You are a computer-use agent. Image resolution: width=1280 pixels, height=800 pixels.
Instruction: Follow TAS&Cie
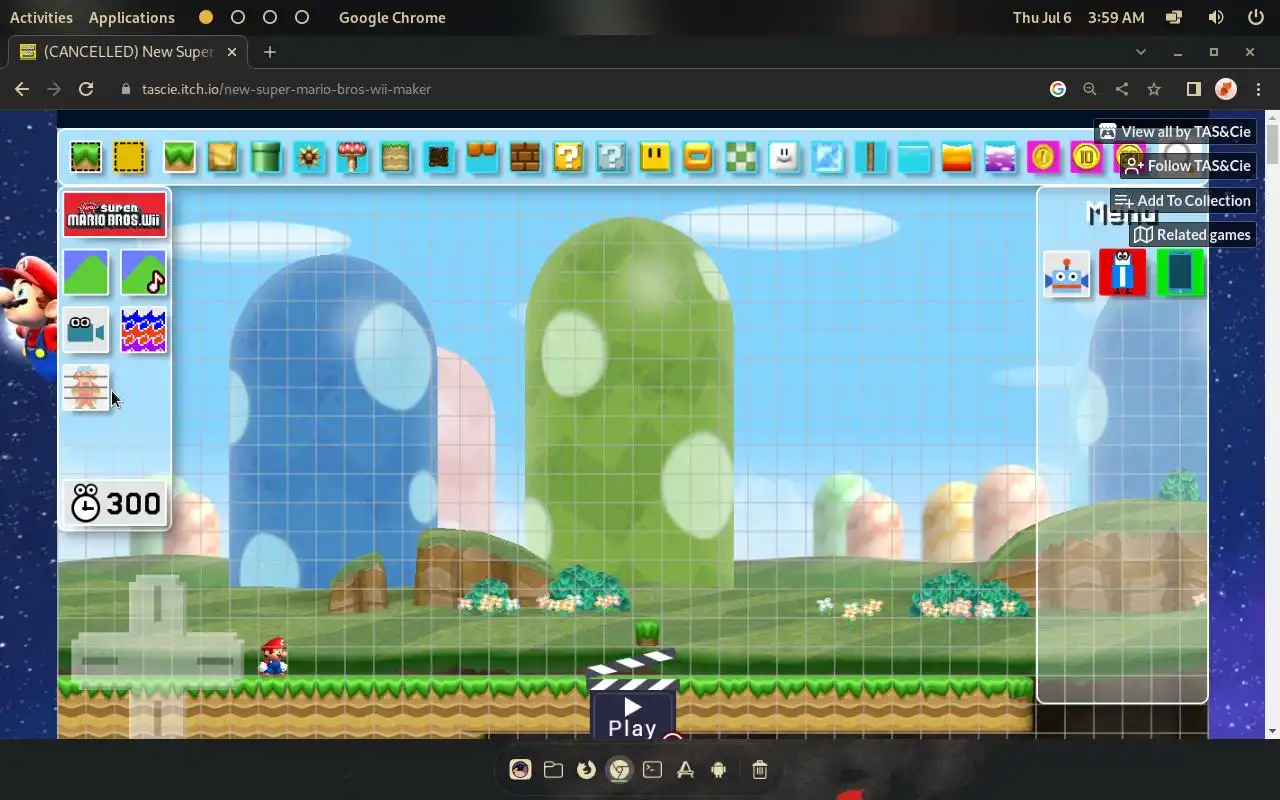(x=1187, y=166)
